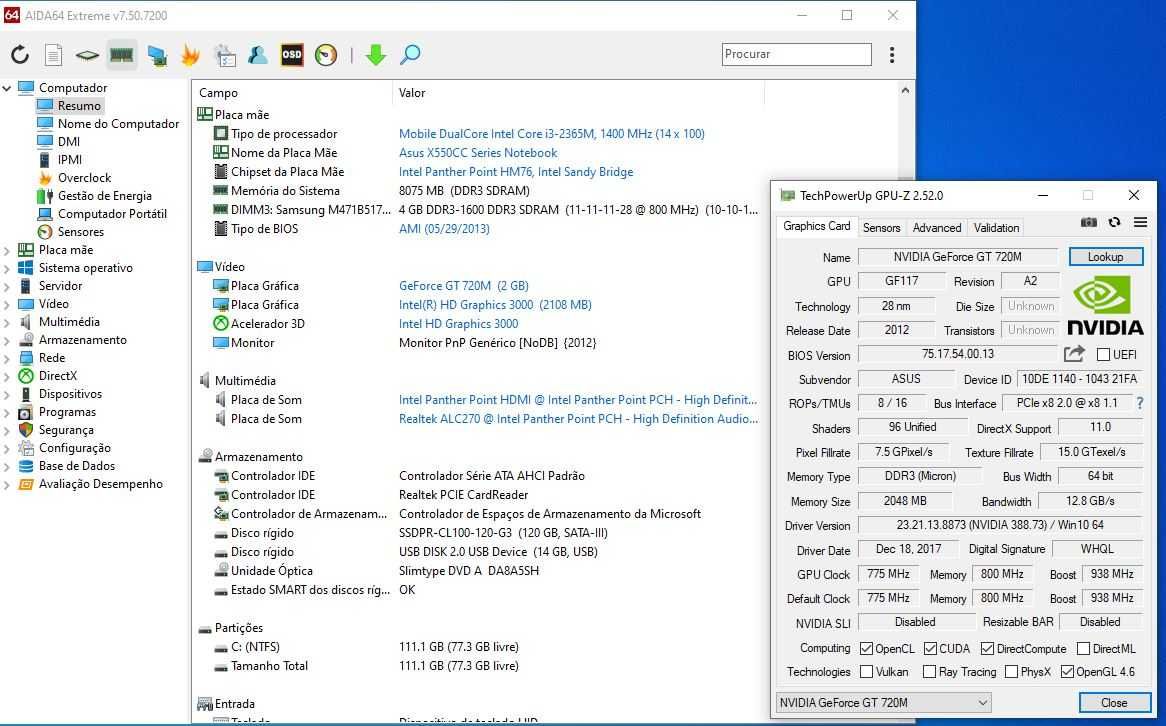Toggle the DirectML checkbox
1166x726 pixels.
(1083, 649)
